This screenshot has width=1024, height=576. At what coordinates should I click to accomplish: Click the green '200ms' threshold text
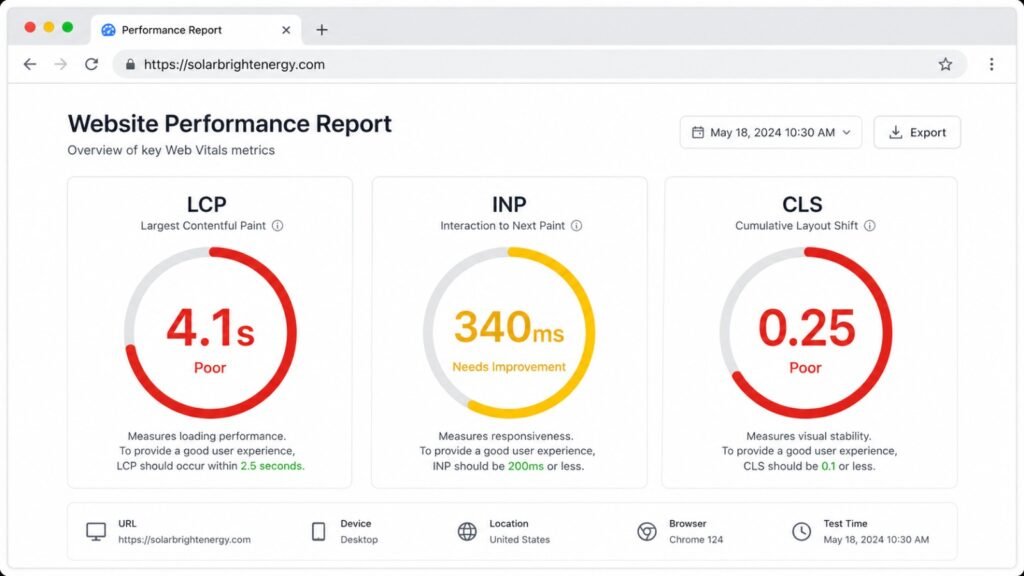pyautogui.click(x=526, y=466)
